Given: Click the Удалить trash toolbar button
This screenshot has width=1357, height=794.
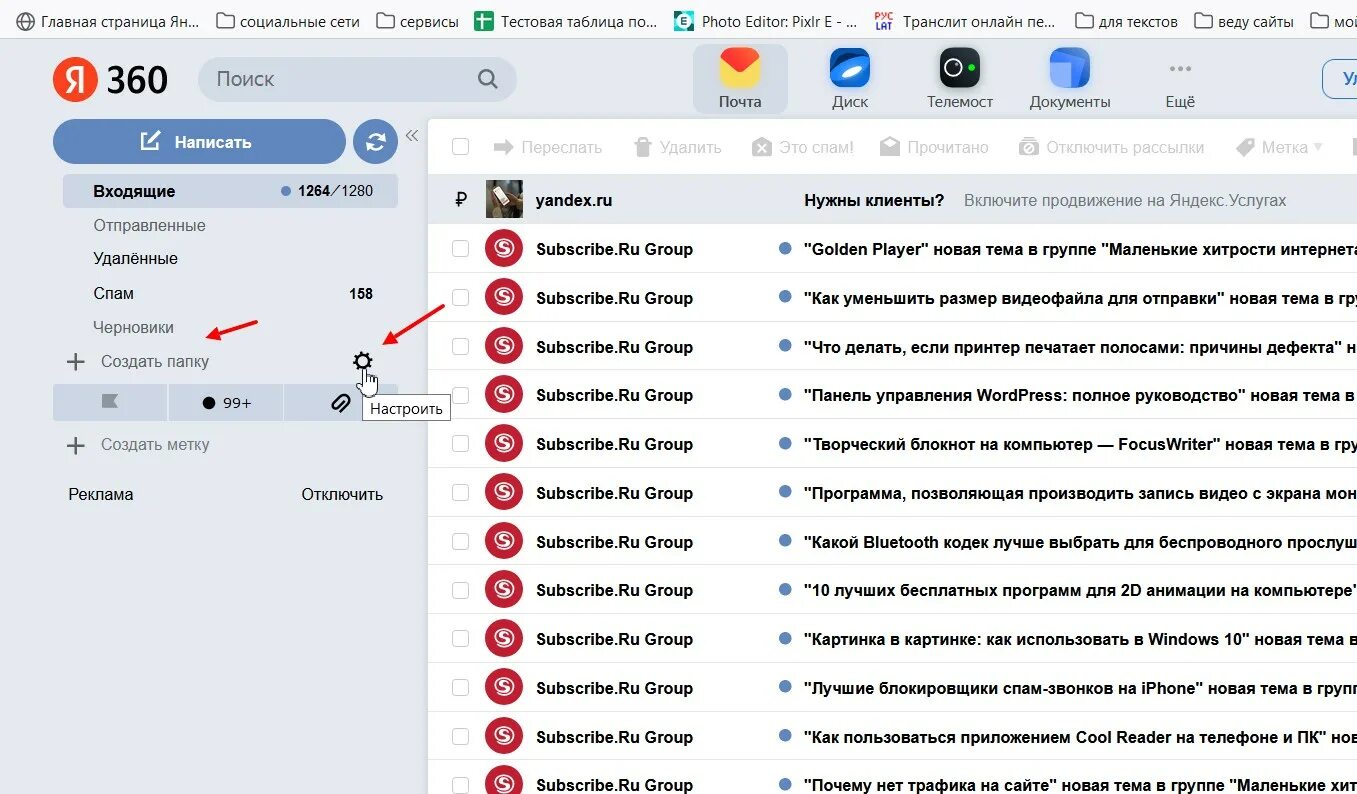Looking at the screenshot, I should pyautogui.click(x=677, y=147).
